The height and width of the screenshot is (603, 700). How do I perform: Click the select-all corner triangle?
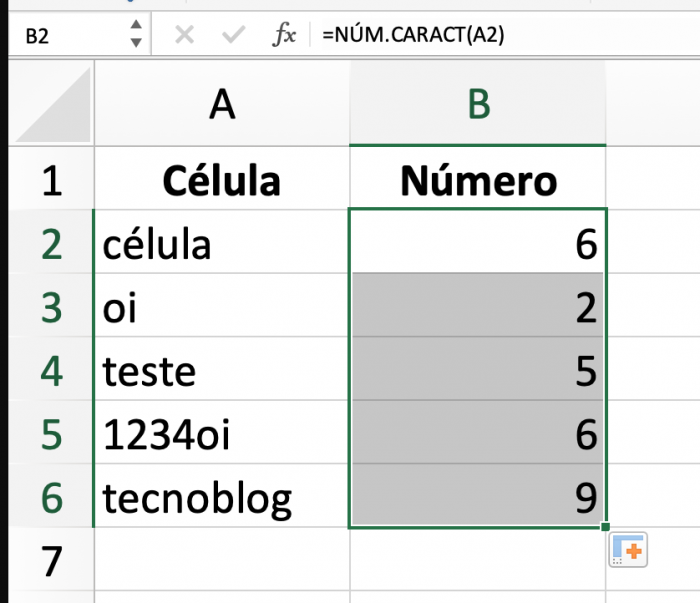tap(54, 105)
